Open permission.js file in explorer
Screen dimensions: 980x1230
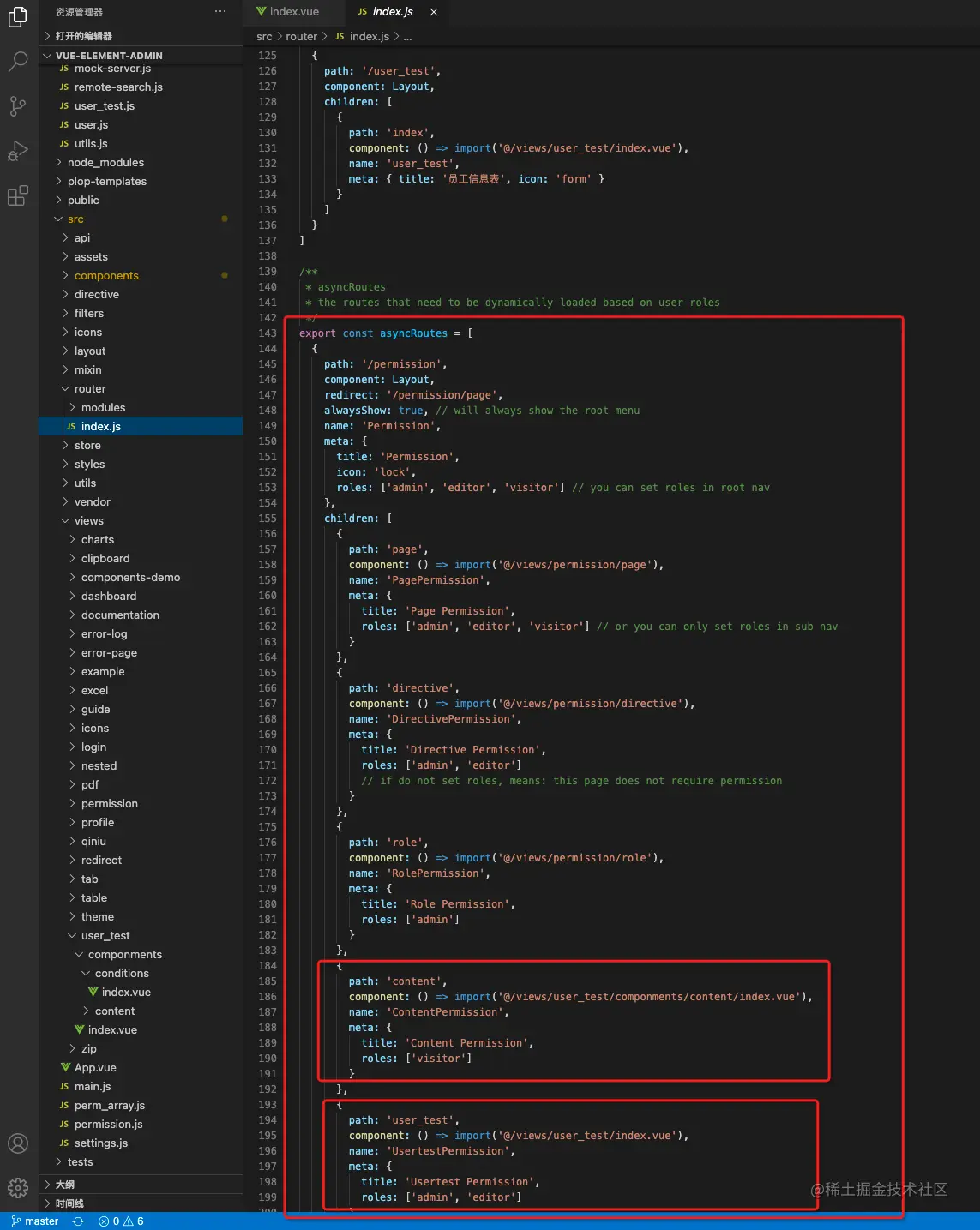108,1125
